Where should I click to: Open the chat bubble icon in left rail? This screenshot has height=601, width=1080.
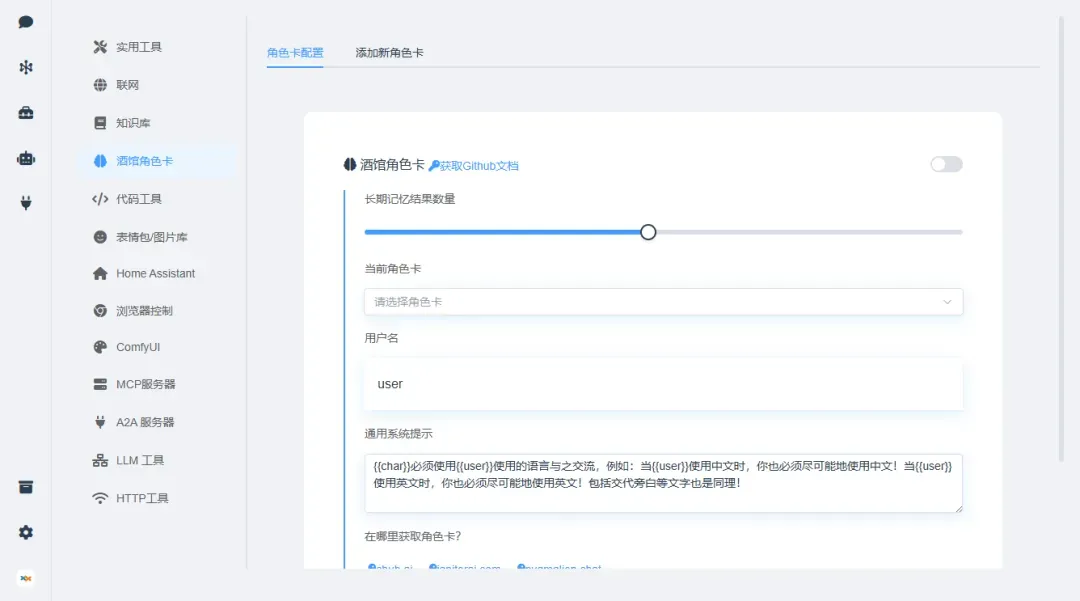(26, 22)
